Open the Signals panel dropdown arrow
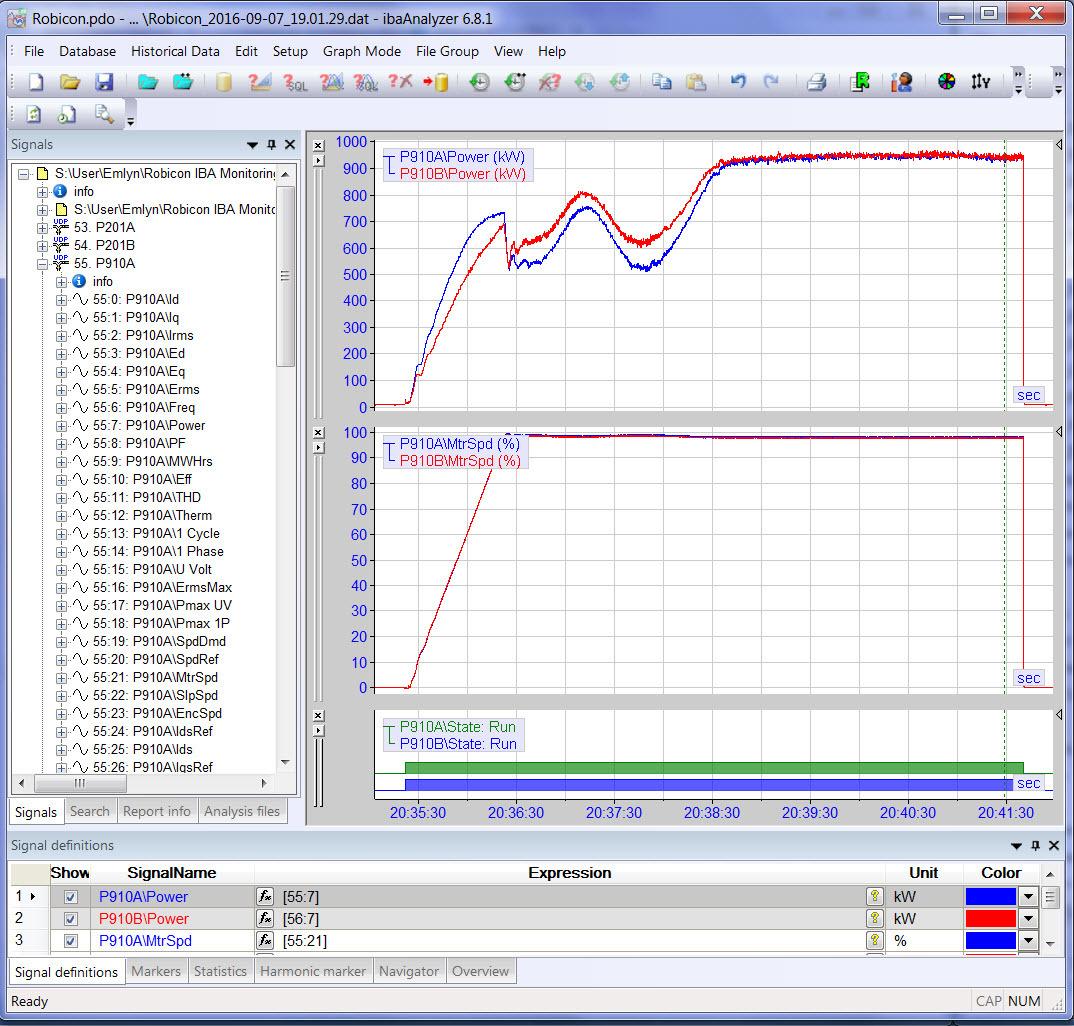The image size is (1074, 1026). (x=252, y=145)
